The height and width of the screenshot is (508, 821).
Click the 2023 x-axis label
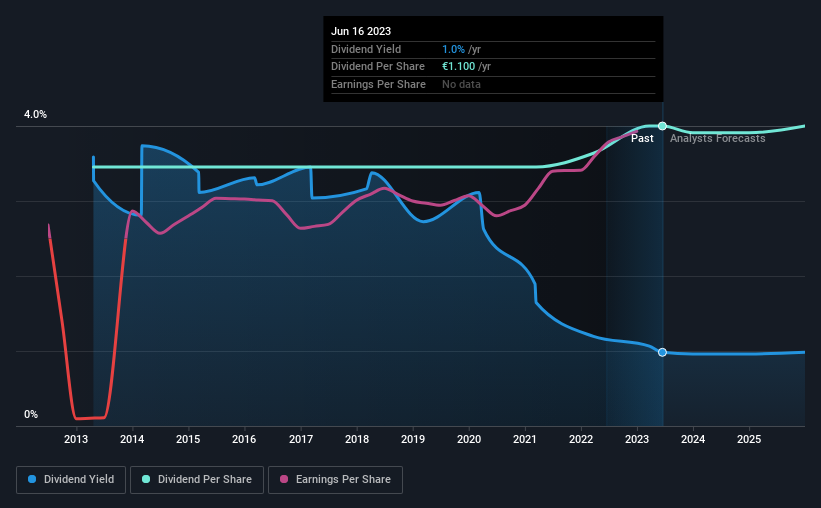pyautogui.click(x=637, y=439)
